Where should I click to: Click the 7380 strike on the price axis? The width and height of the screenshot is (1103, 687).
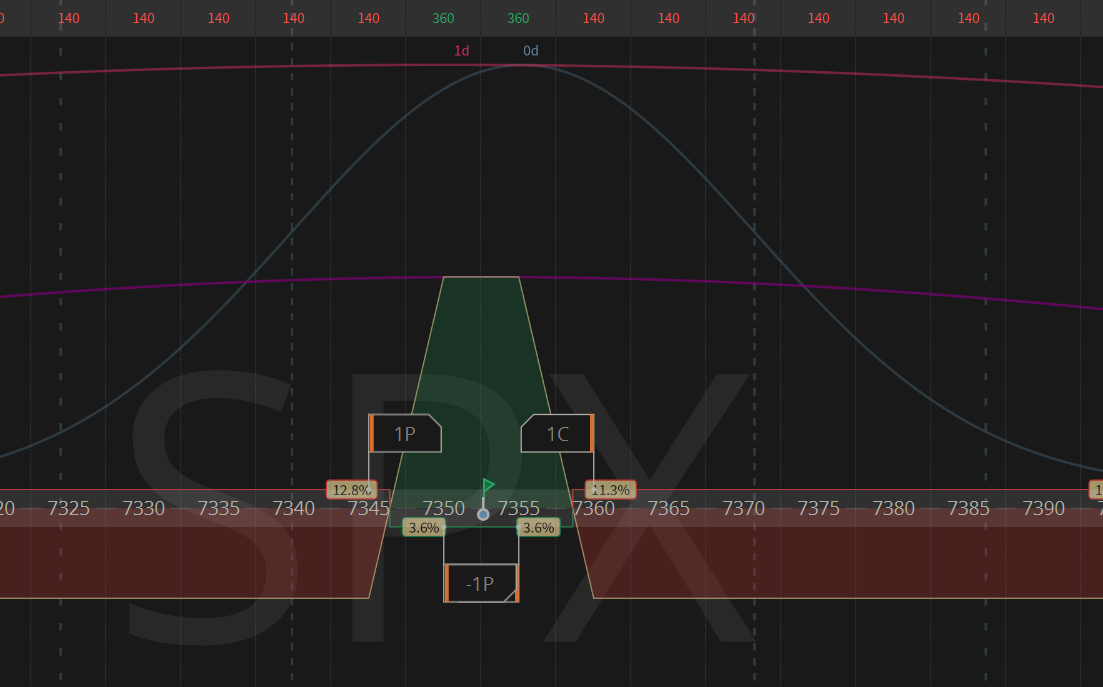click(893, 508)
